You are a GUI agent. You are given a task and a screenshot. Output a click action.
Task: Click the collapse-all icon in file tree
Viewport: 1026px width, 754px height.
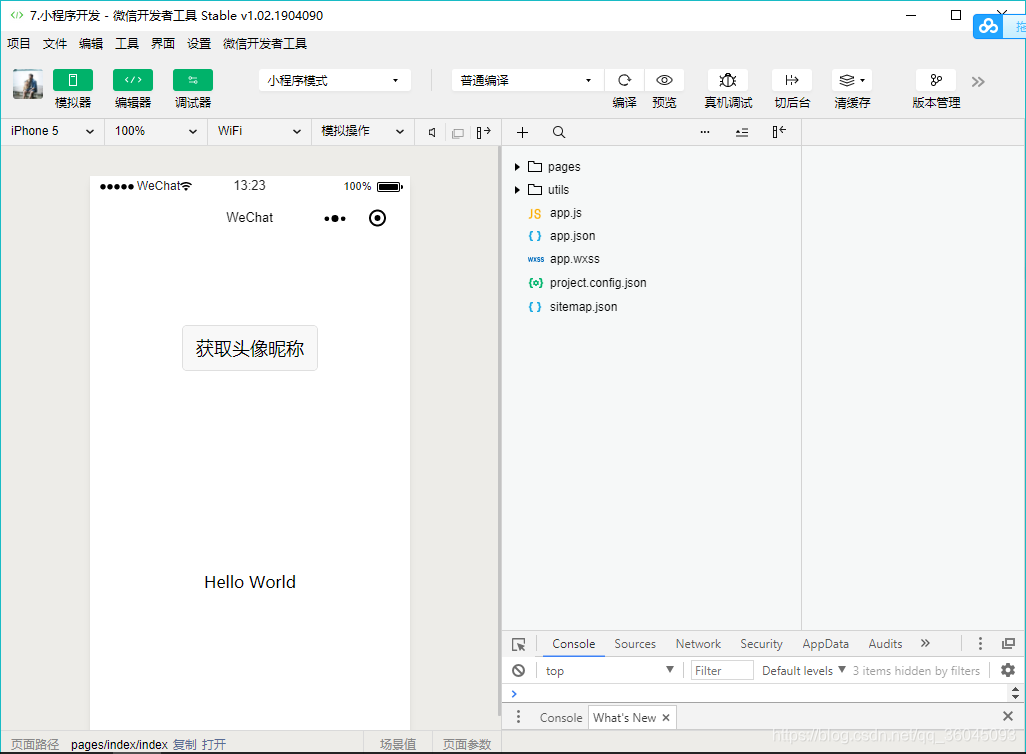[741, 132]
